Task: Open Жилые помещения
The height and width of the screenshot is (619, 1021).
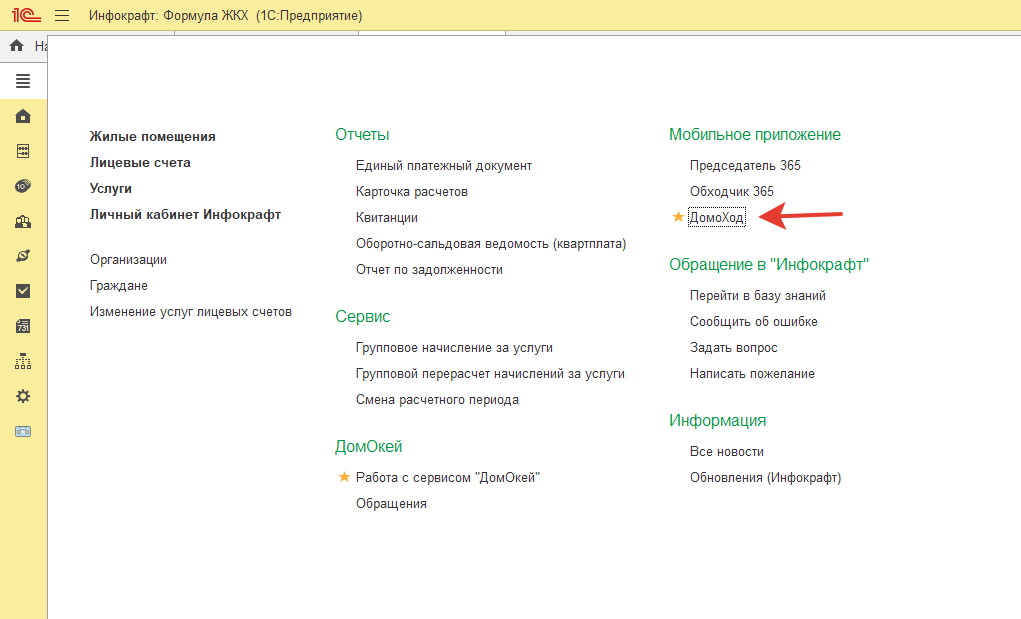Action: click(152, 136)
